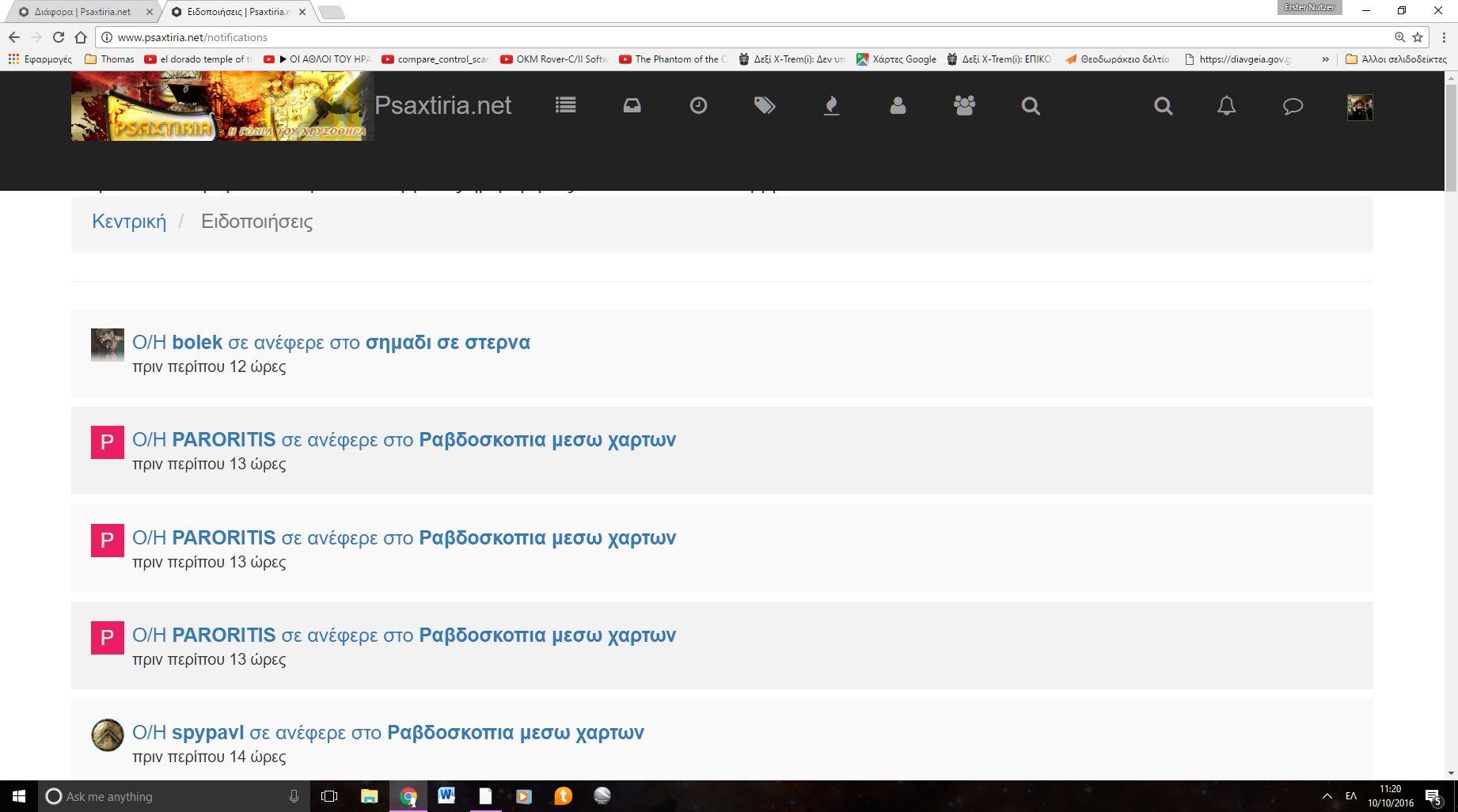Open the user avatar menu in navbar

tap(1360, 107)
